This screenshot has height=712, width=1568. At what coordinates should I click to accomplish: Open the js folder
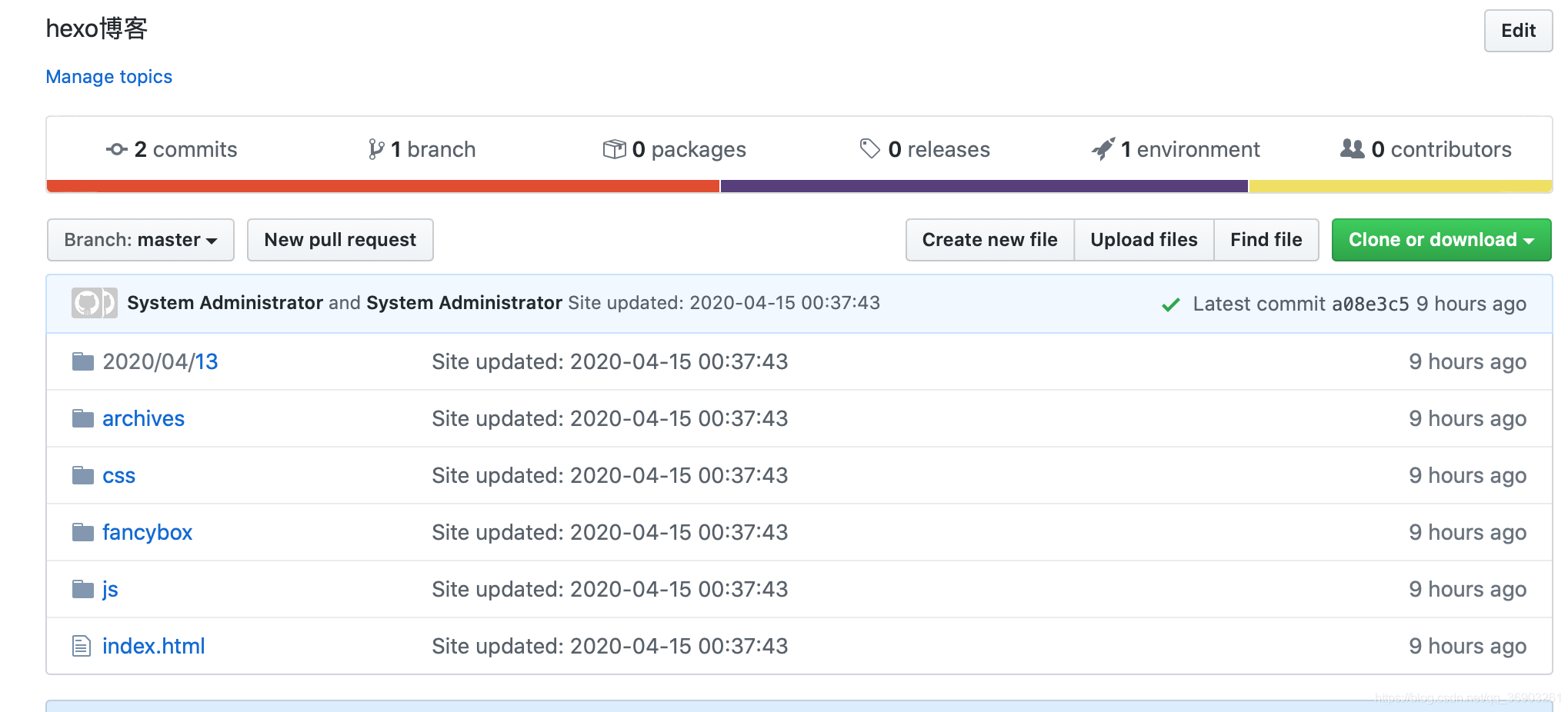111,589
